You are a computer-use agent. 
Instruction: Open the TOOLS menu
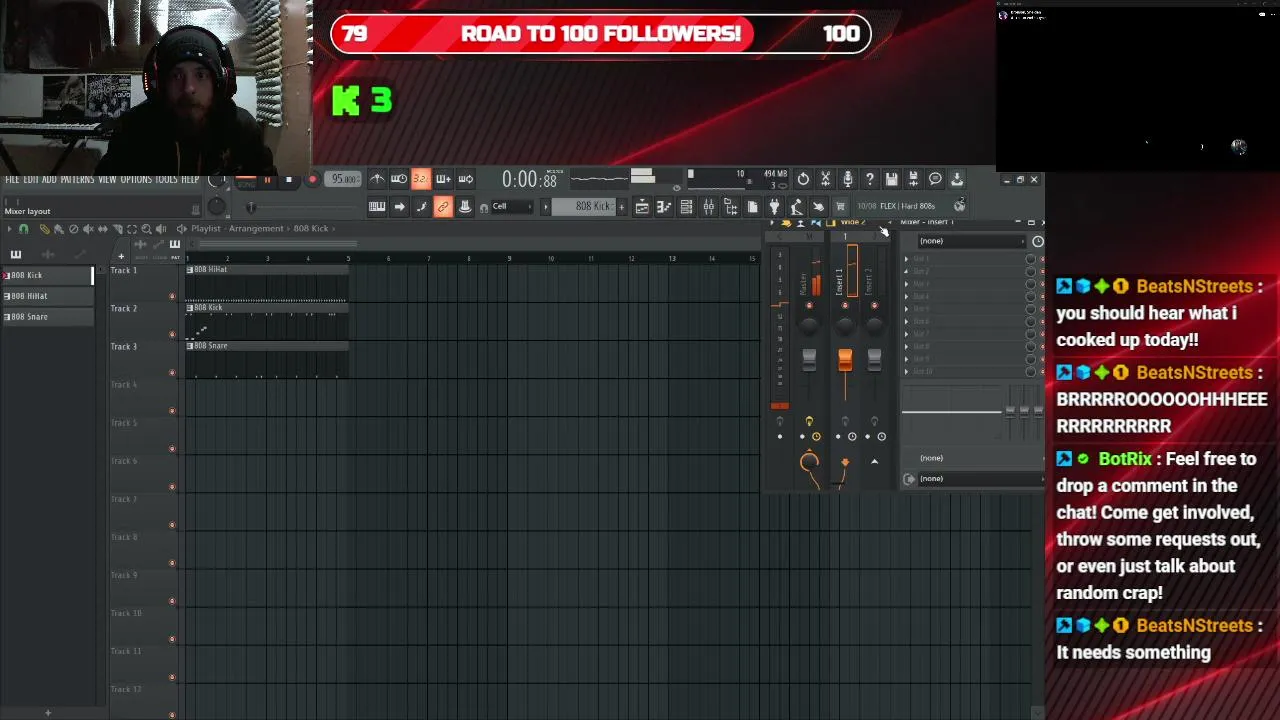(166, 179)
